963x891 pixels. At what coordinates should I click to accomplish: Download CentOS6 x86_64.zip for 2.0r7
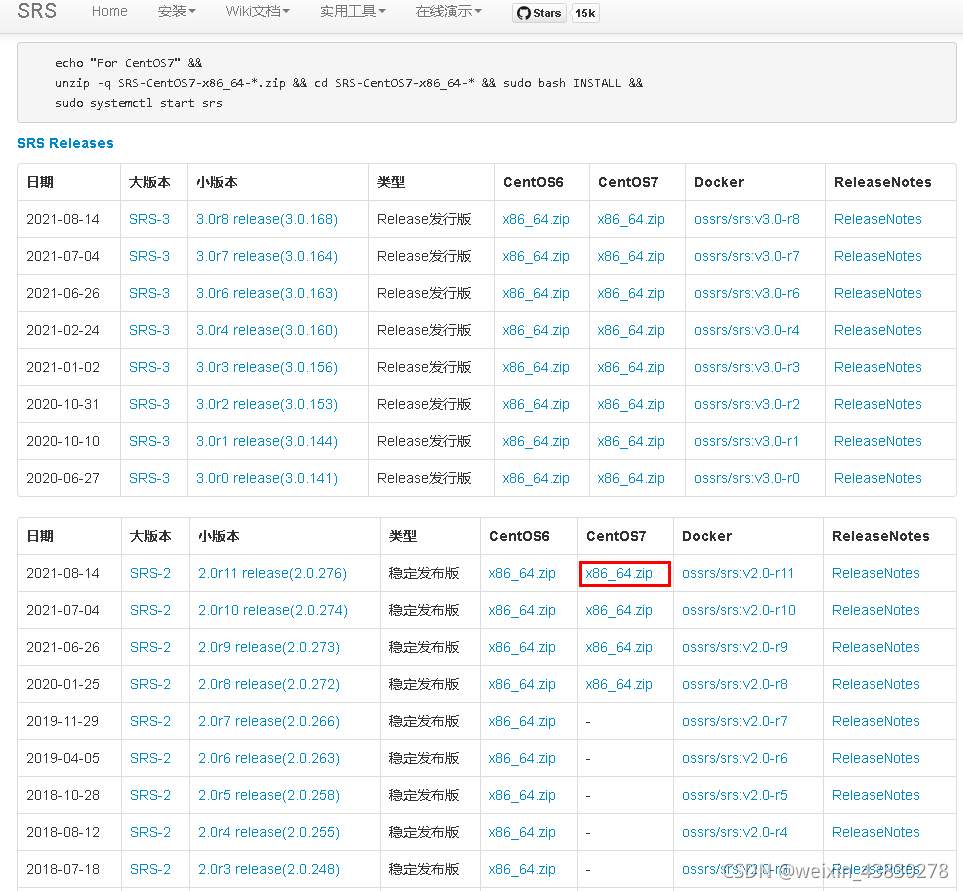tap(522, 722)
